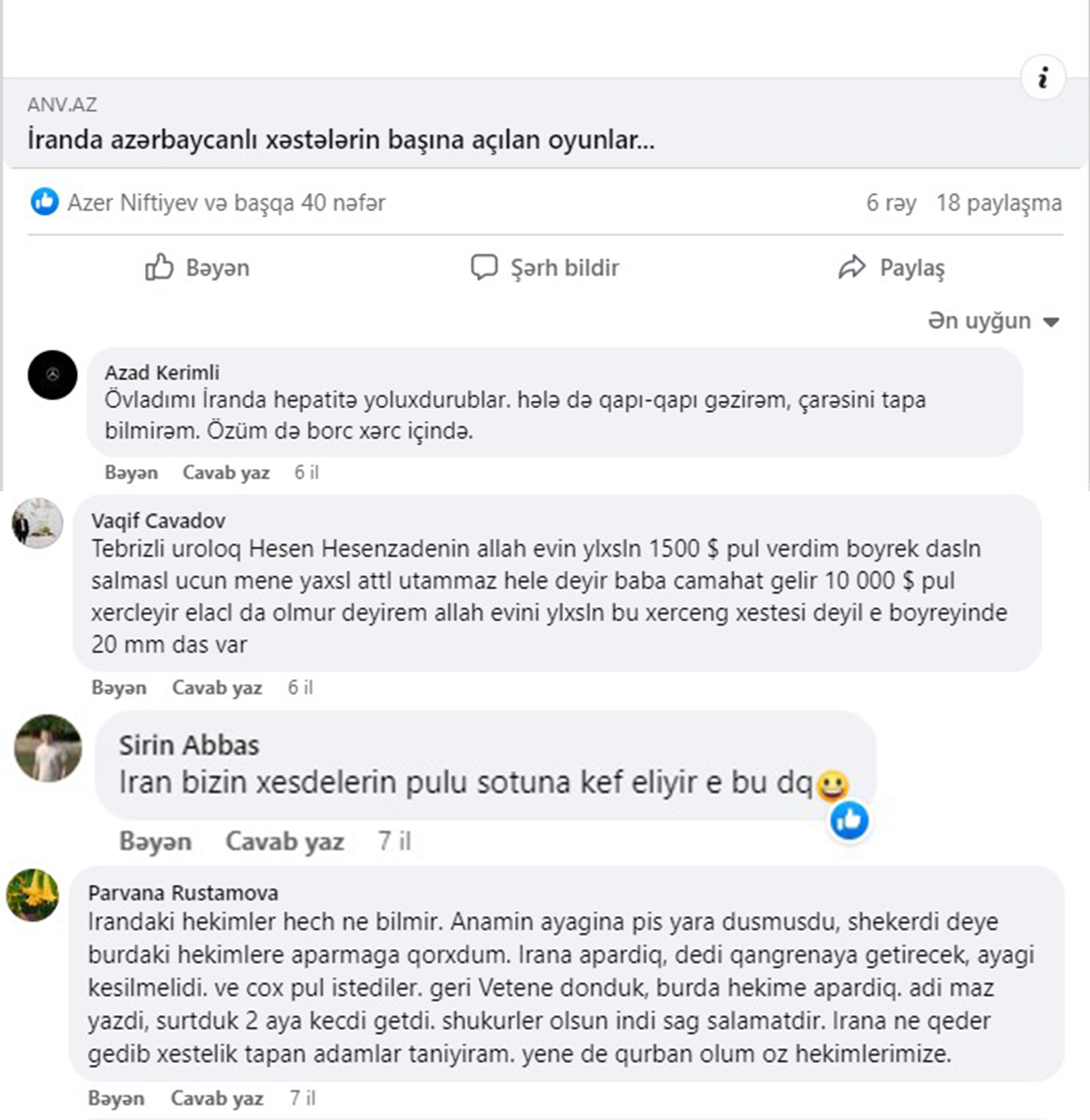Screen dimensions: 1090x1120
Task: Reply to Parvana Rustamova's comment
Action: 217,1097
